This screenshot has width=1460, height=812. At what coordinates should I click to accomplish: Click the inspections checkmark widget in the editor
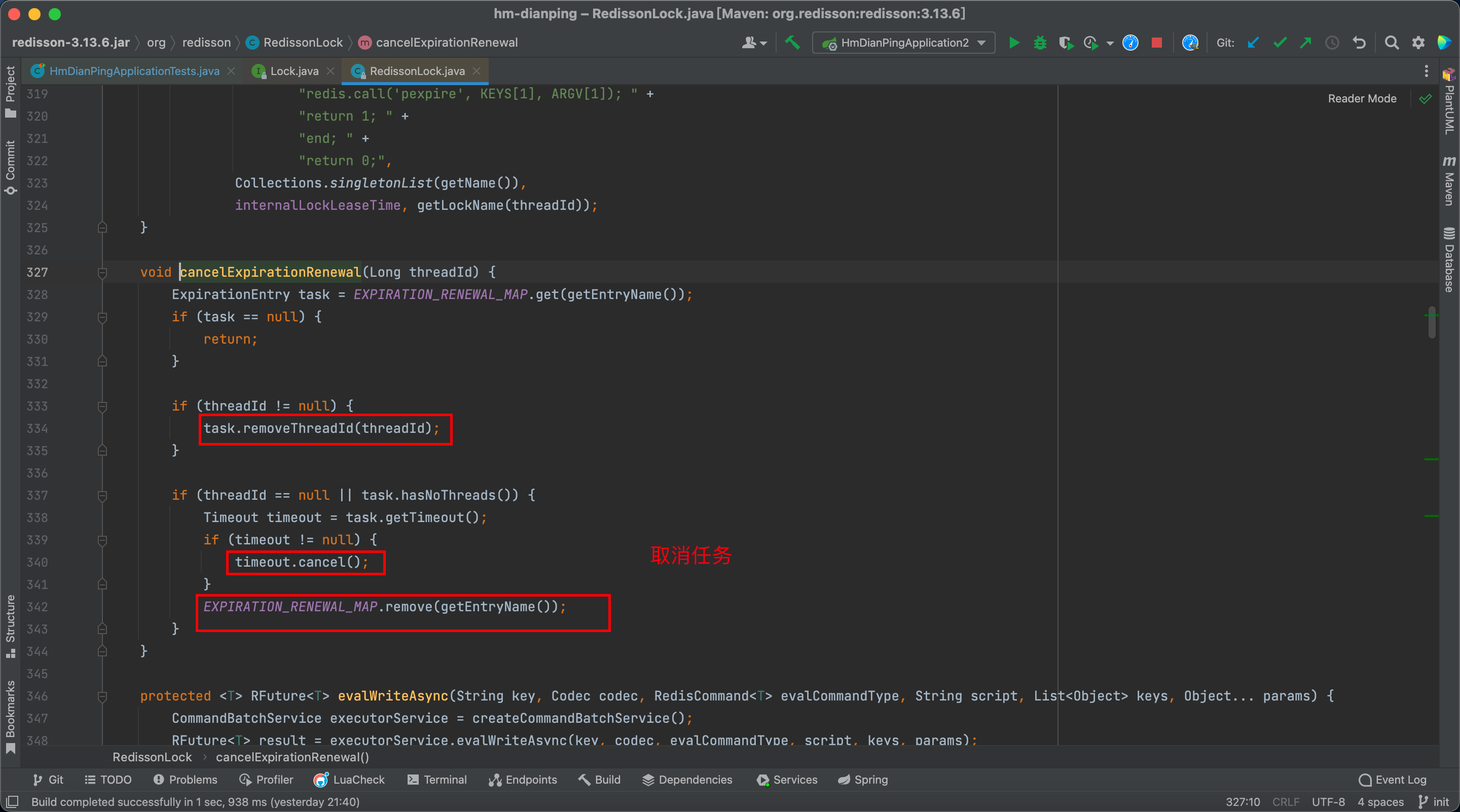click(1425, 99)
